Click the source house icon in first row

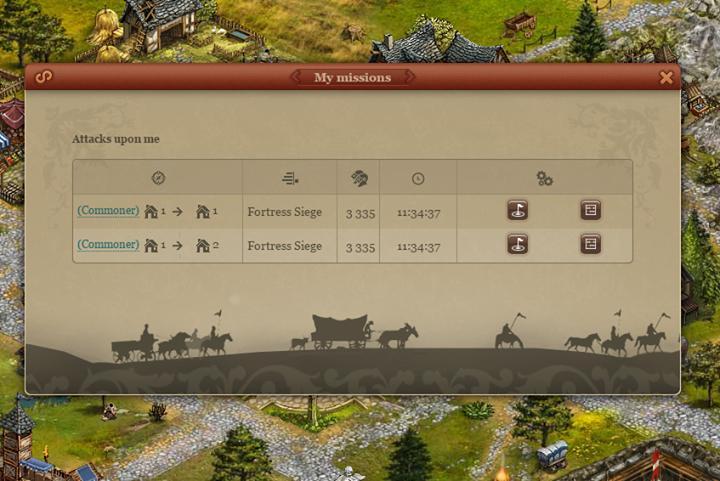[x=151, y=212]
